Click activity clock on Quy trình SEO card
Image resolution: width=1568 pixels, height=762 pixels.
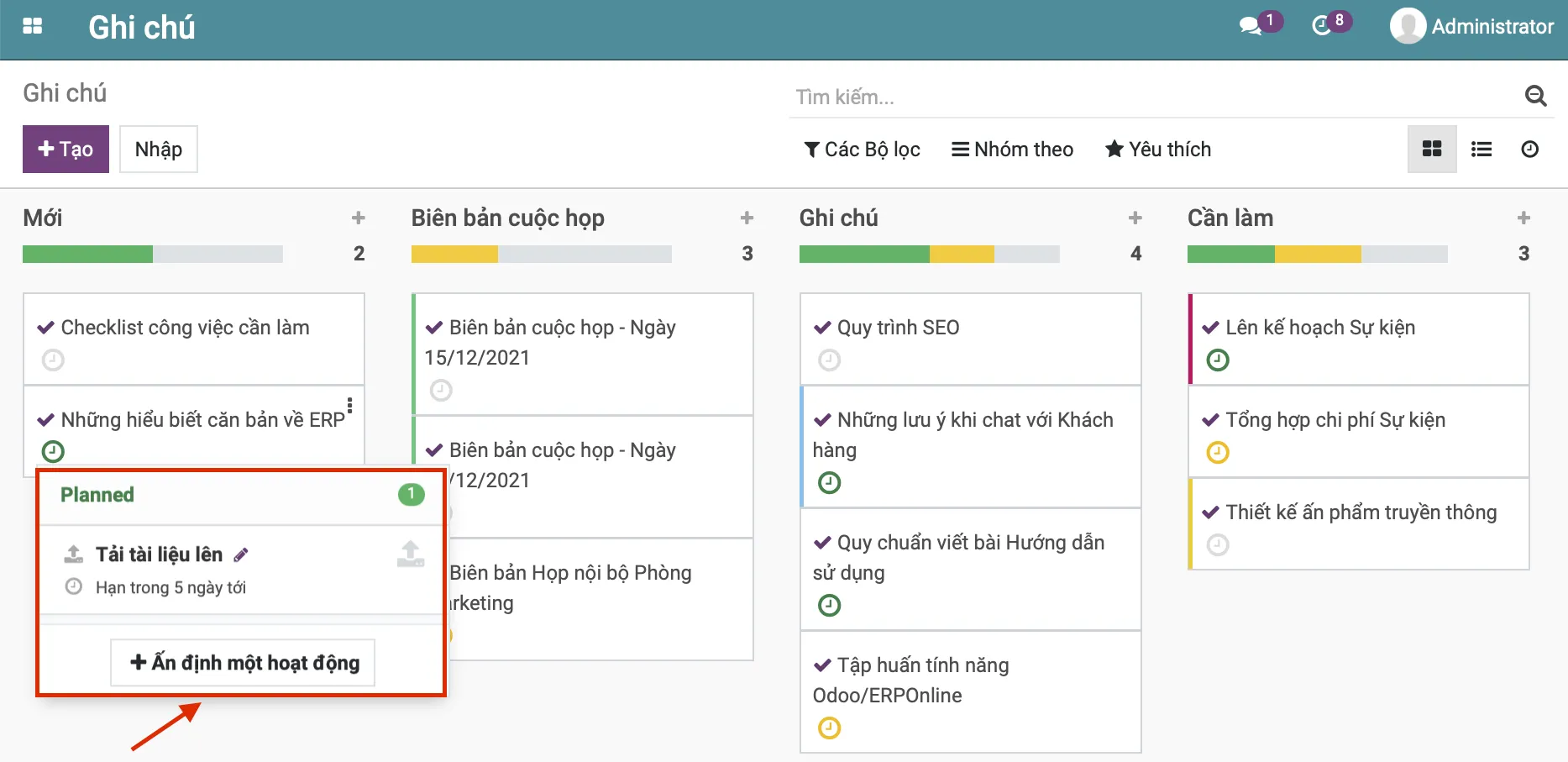[830, 360]
